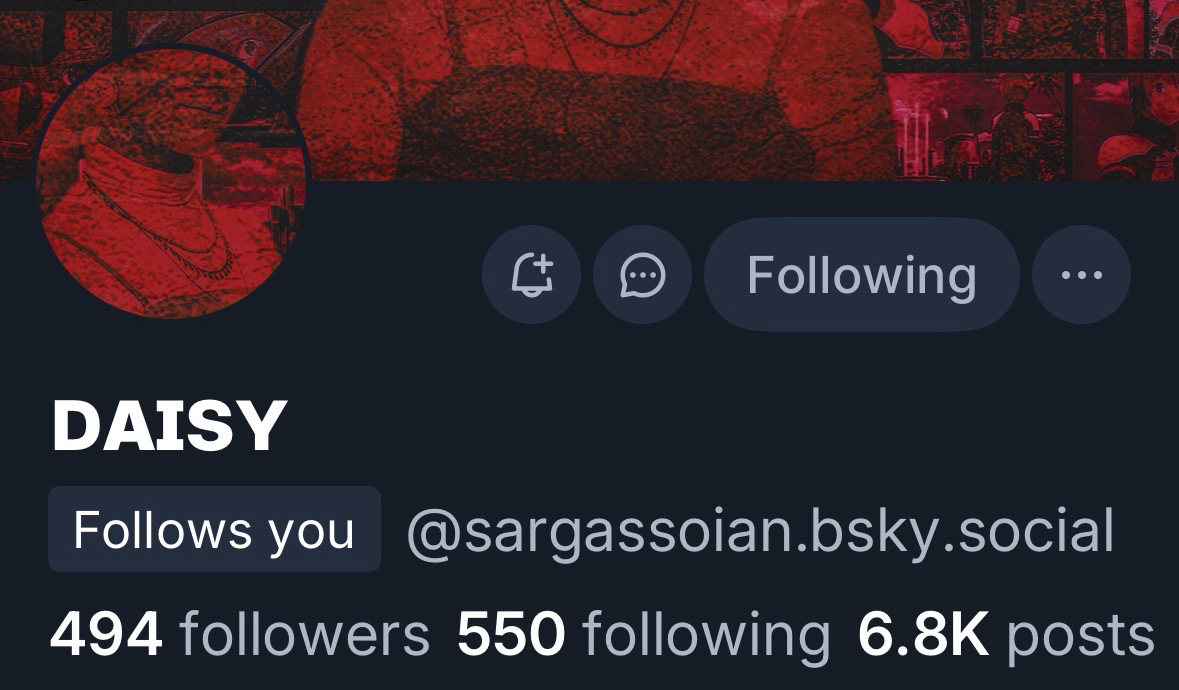
Task: View DAISY's circular profile avatar
Action: pos(171,183)
